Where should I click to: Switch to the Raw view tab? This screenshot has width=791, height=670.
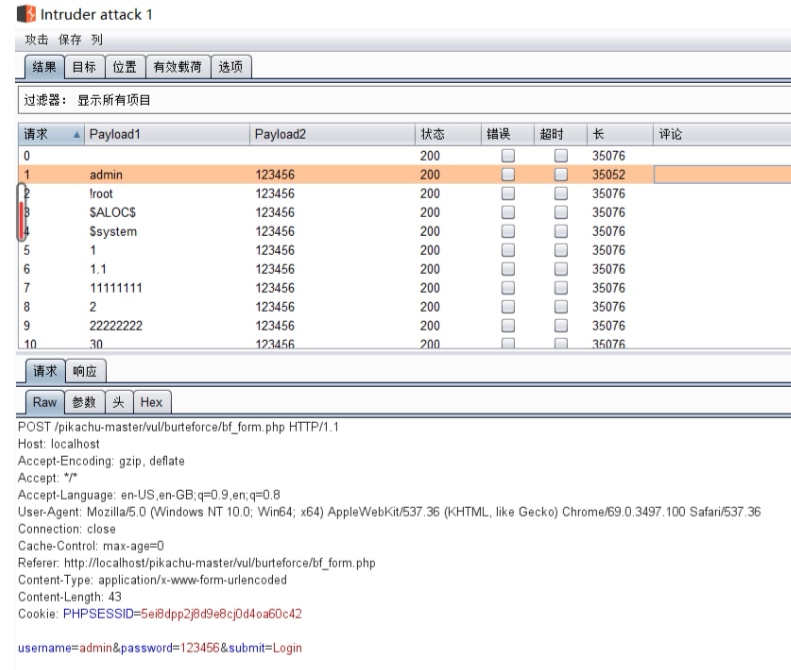pyautogui.click(x=44, y=402)
